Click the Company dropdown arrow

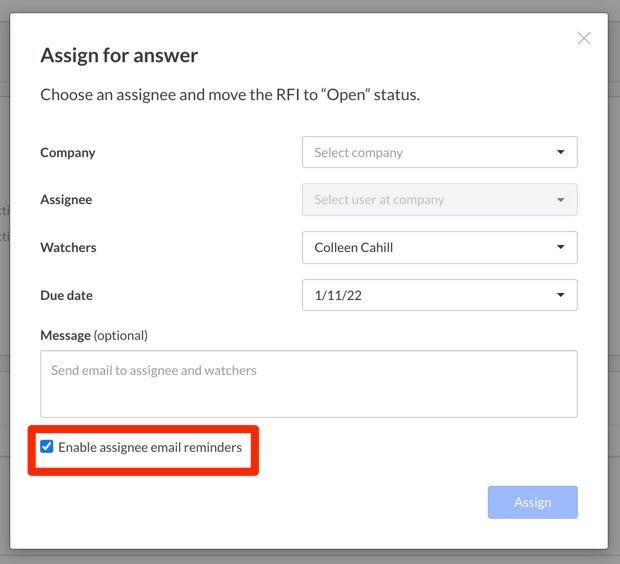coord(560,153)
